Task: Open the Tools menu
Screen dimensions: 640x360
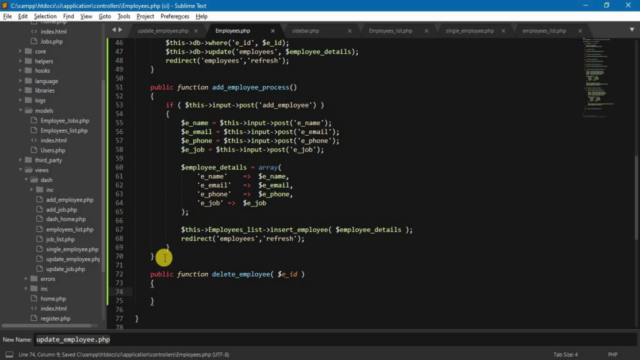Action: 124,16
